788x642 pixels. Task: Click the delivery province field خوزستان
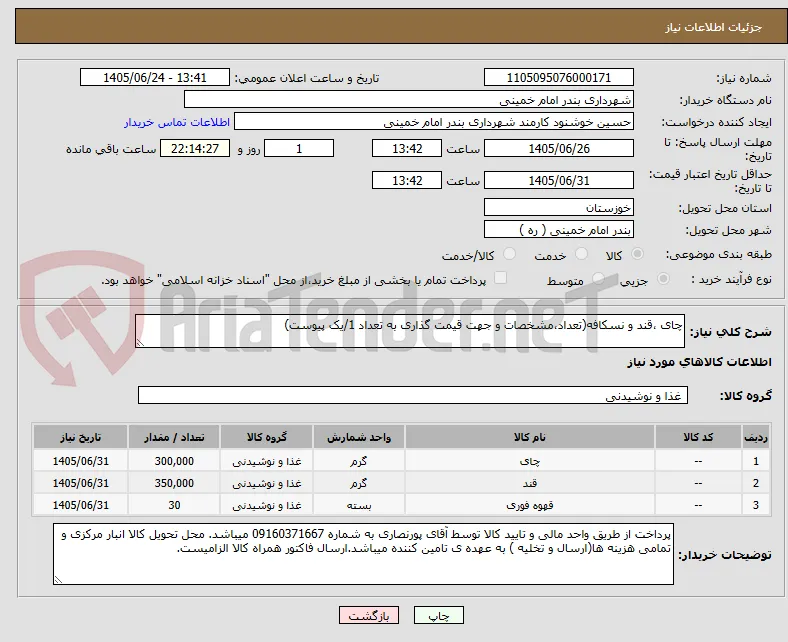pos(558,207)
